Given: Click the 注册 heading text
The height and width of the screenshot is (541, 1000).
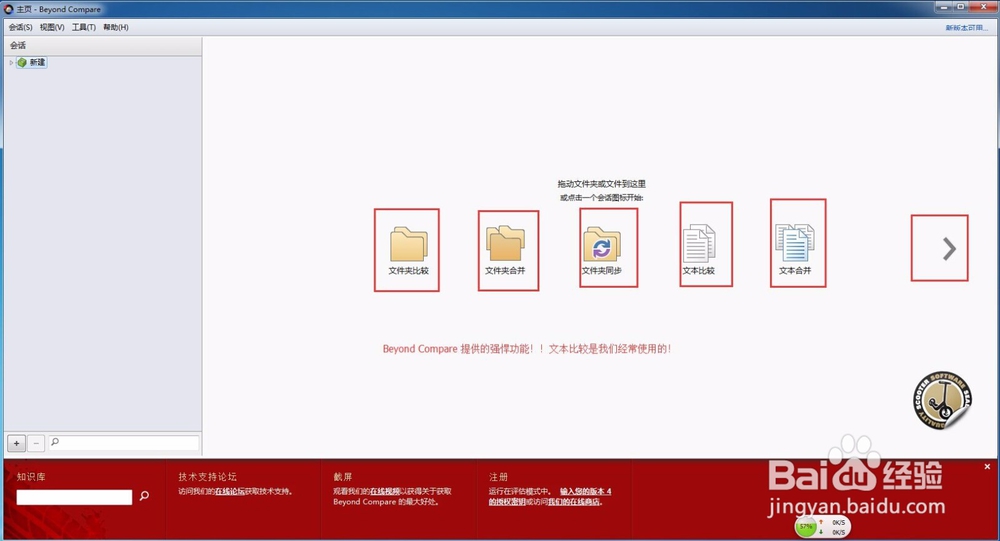Looking at the screenshot, I should click(498, 477).
